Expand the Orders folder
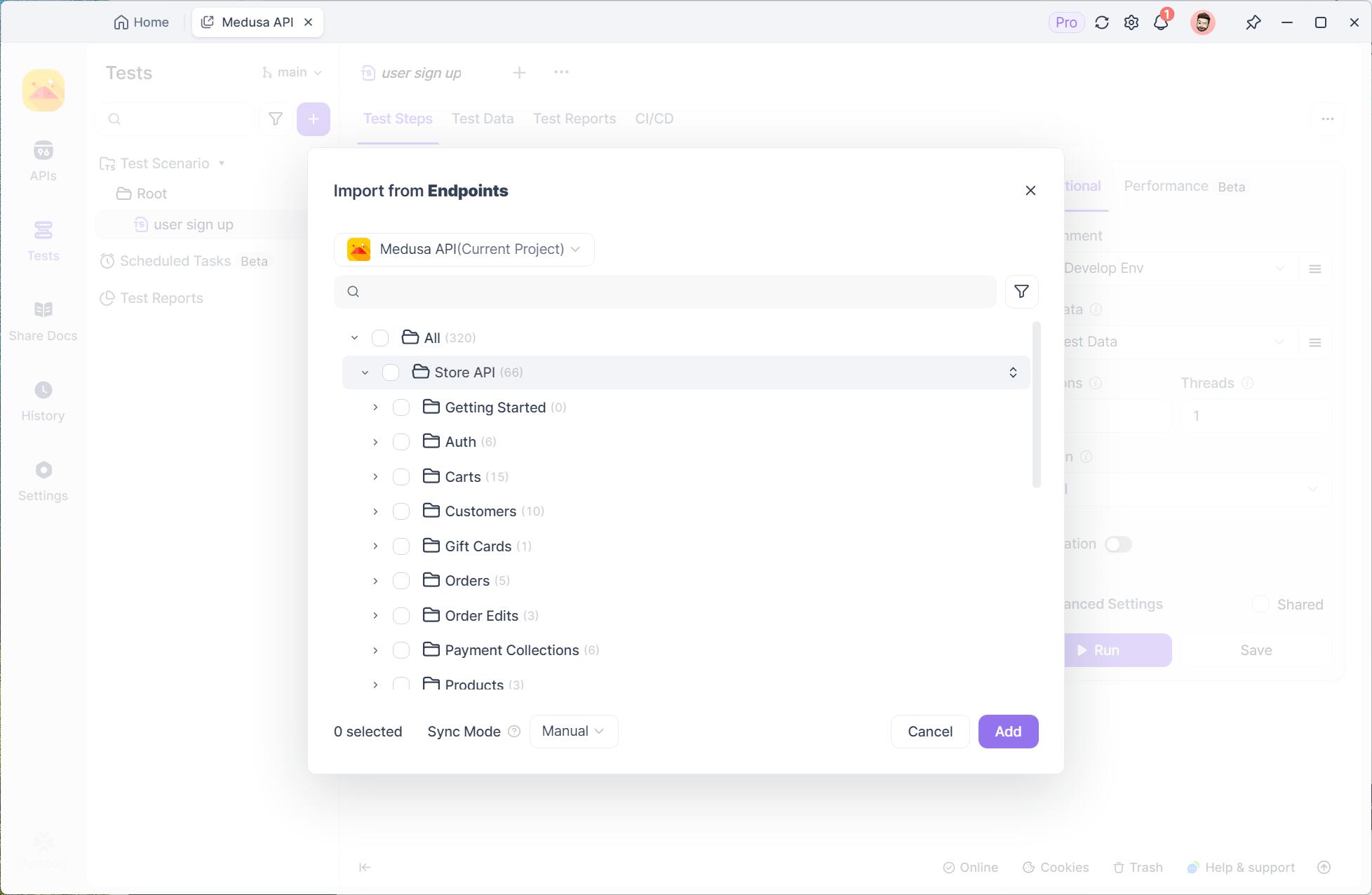Screen dimensions: 1372x895 [x=375, y=581]
